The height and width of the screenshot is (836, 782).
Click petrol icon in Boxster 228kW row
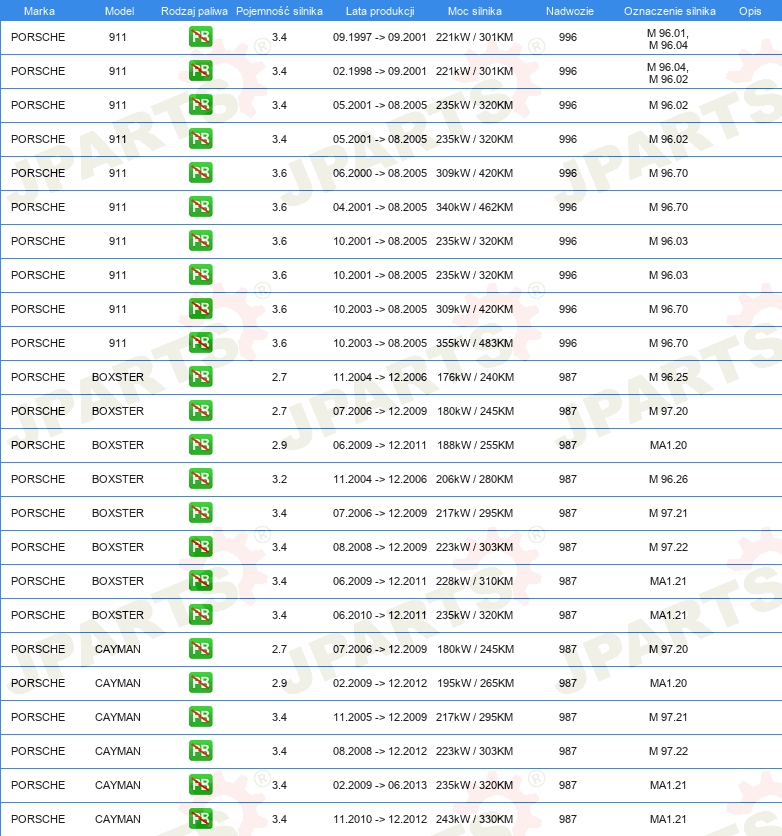coord(200,581)
